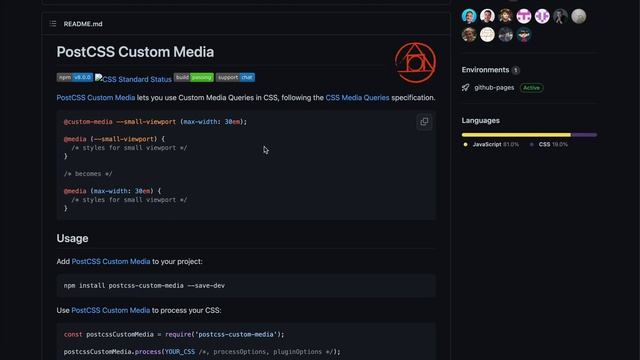Click the 'Usage' section heading
The height and width of the screenshot is (360, 640).
72,238
